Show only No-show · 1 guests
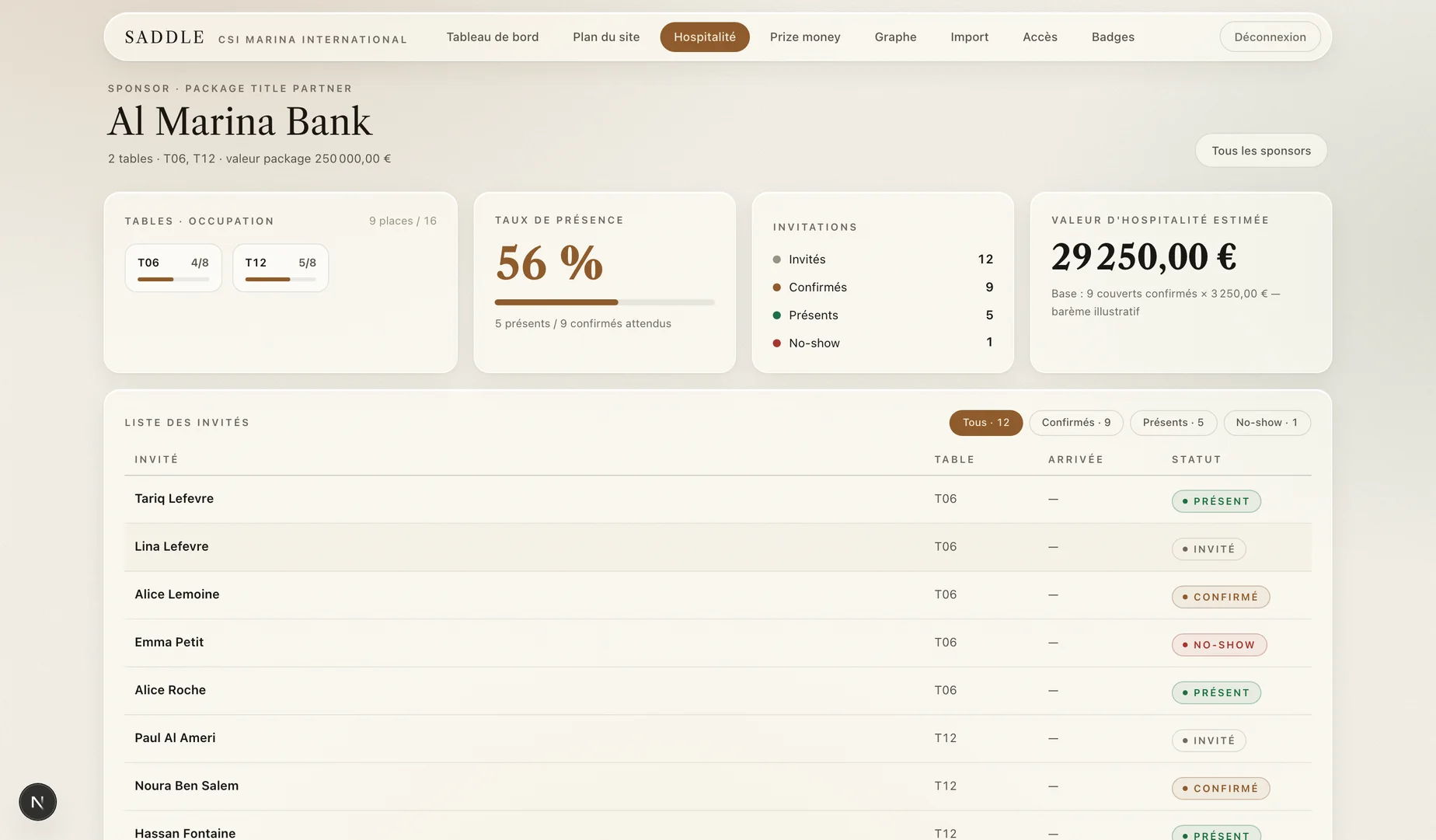 click(1267, 423)
